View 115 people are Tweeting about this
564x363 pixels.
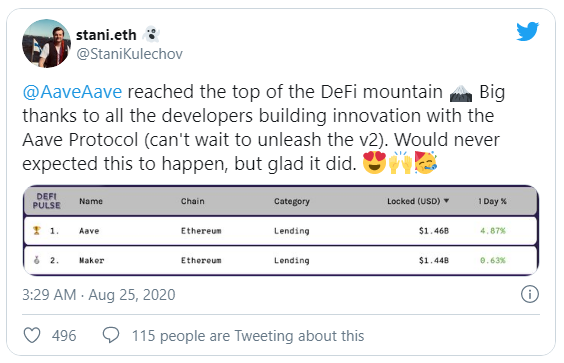(248, 336)
